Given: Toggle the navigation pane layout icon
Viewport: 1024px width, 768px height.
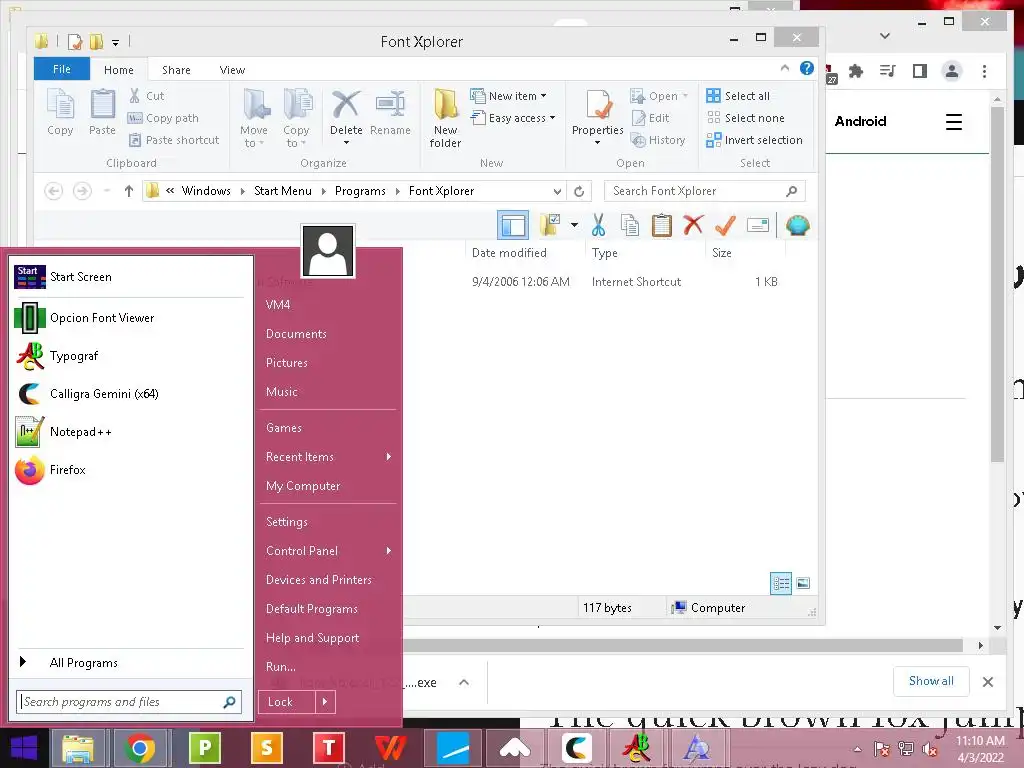Looking at the screenshot, I should coord(513,225).
